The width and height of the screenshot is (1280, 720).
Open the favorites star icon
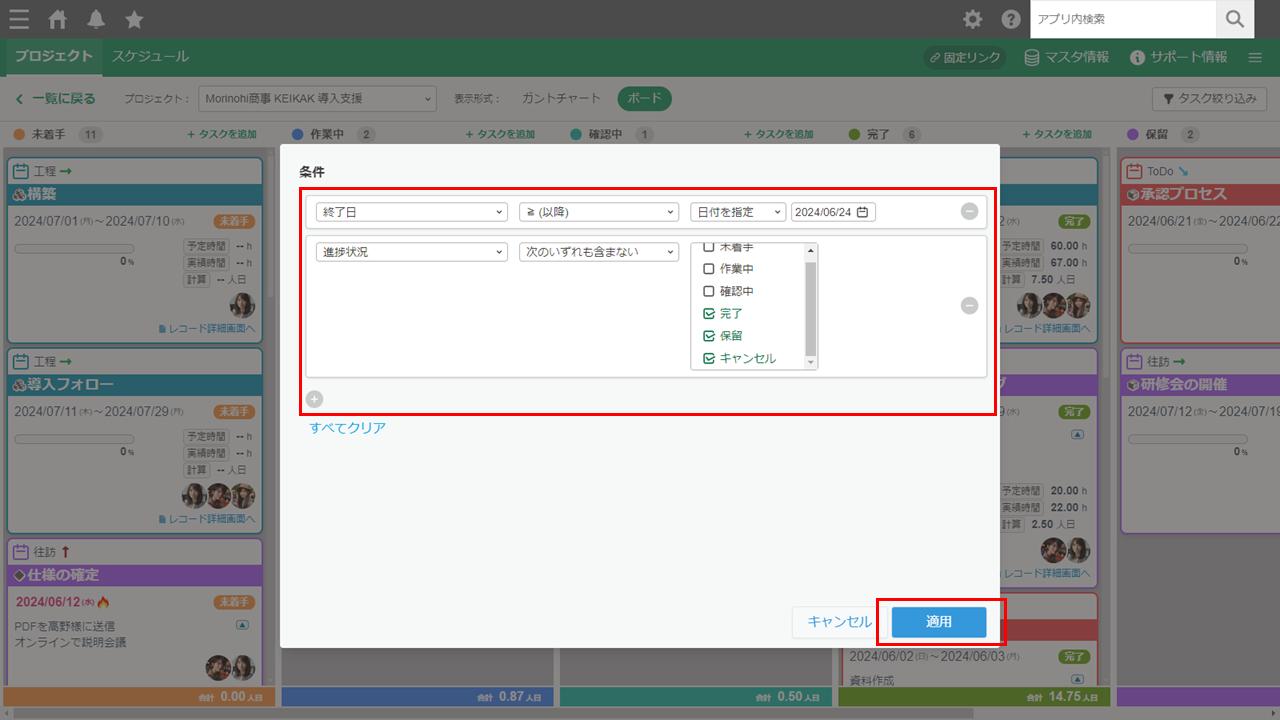click(134, 19)
